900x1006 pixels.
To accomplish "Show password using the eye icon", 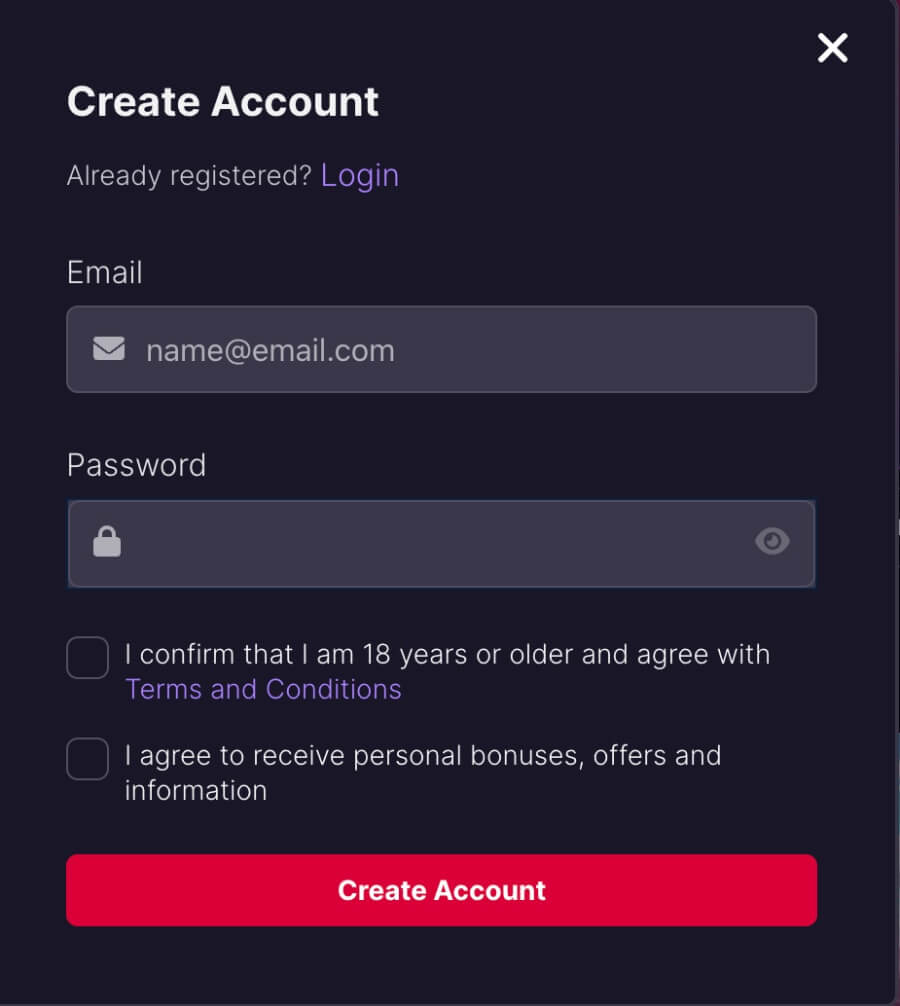I will pos(772,541).
